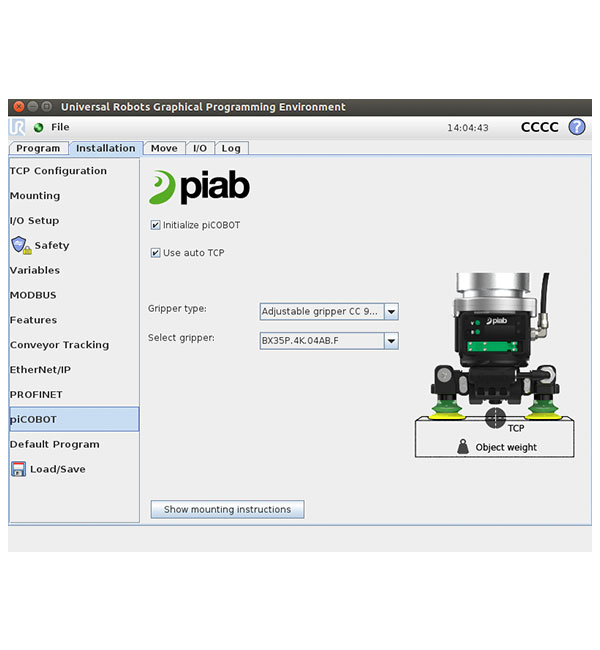Image resolution: width=600 pixels, height=650 pixels.
Task: Click the window minimize button
Action: 33,107
